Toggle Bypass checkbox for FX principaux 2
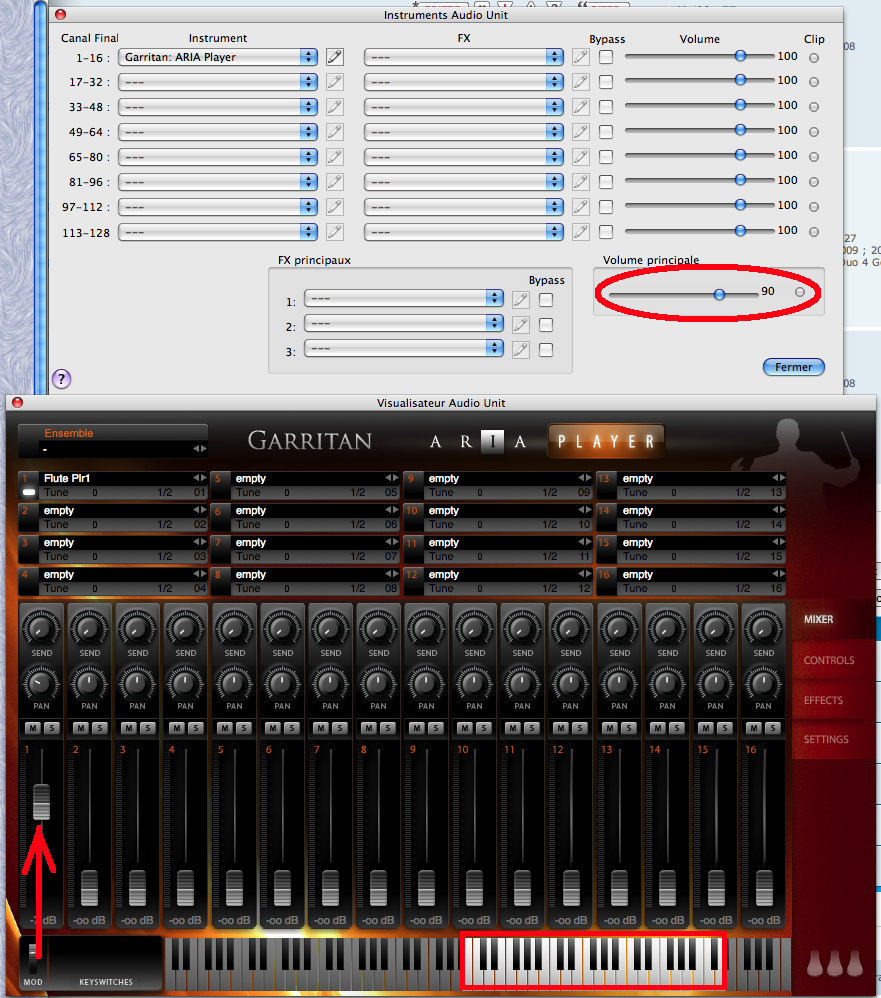Viewport: 881px width, 998px height. [546, 324]
